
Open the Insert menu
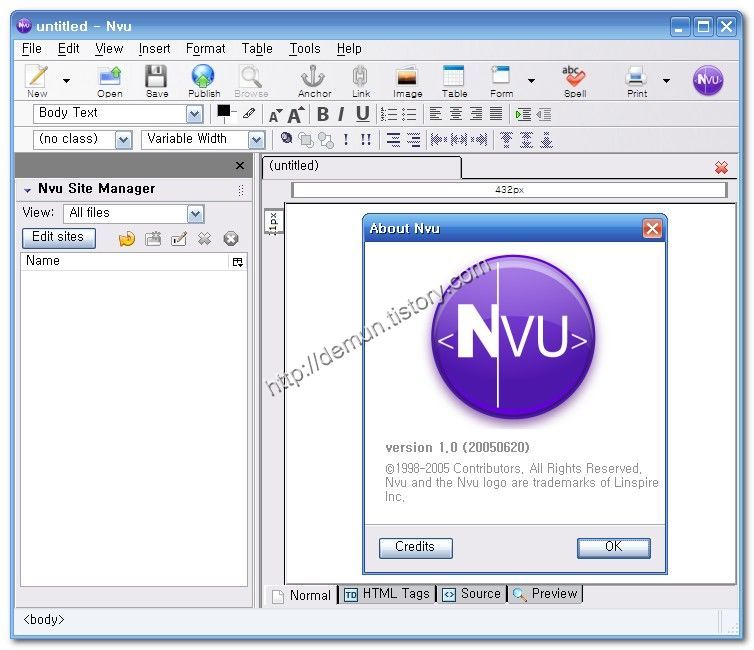pos(154,49)
